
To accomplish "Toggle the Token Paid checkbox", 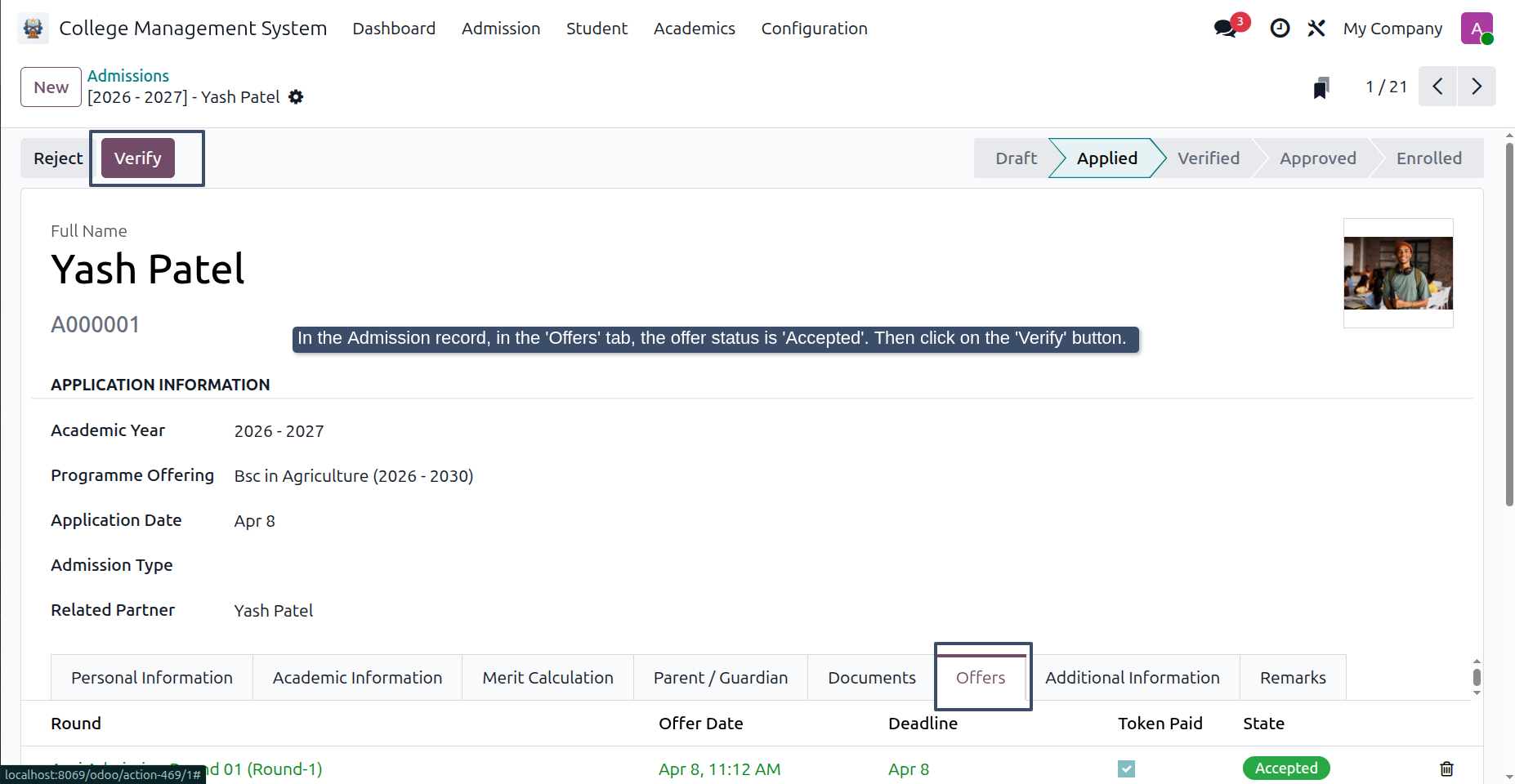I will [1126, 768].
